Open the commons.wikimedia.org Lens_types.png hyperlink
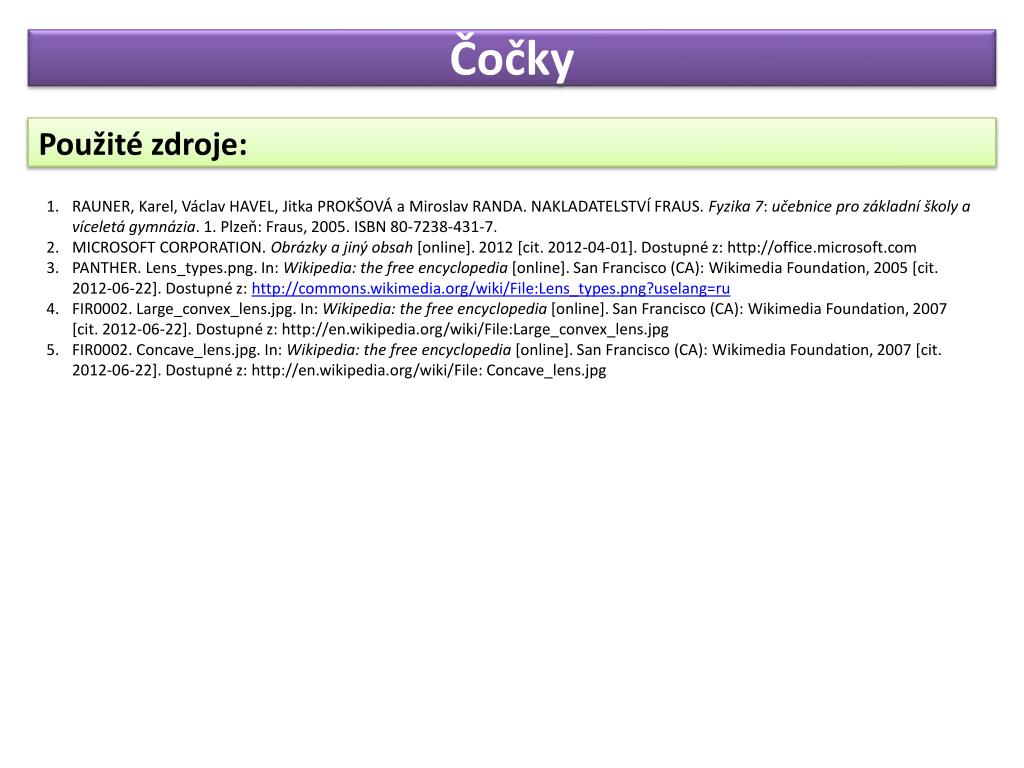 (x=490, y=289)
